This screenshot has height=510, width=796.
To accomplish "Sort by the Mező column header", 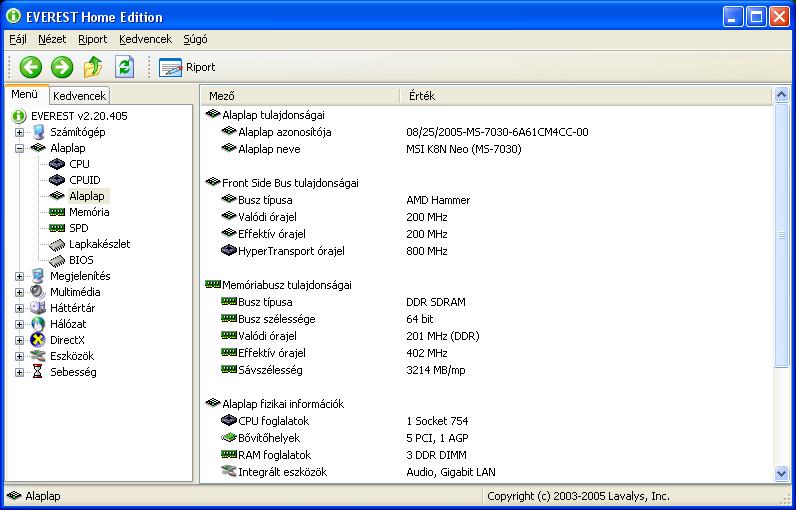I will click(x=301, y=95).
